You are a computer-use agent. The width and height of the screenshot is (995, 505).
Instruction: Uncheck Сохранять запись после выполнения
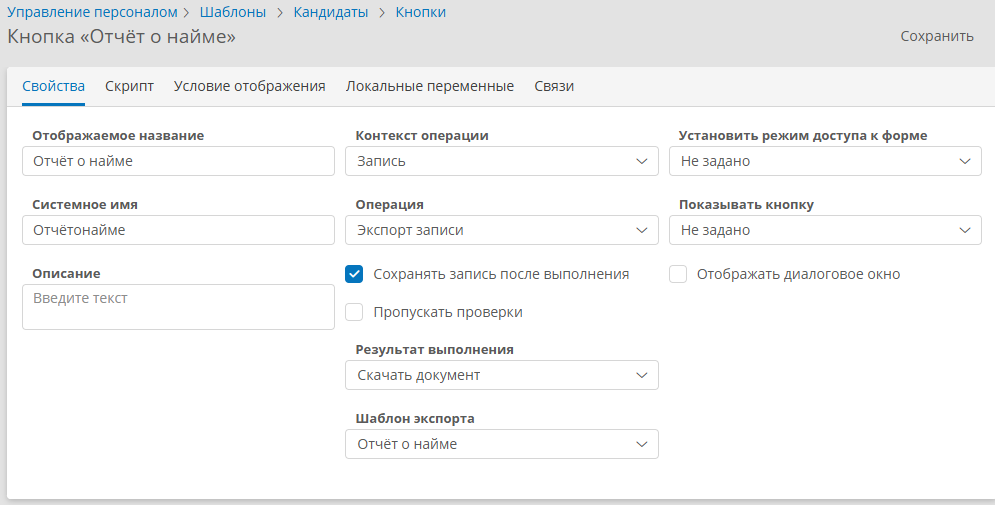(354, 274)
